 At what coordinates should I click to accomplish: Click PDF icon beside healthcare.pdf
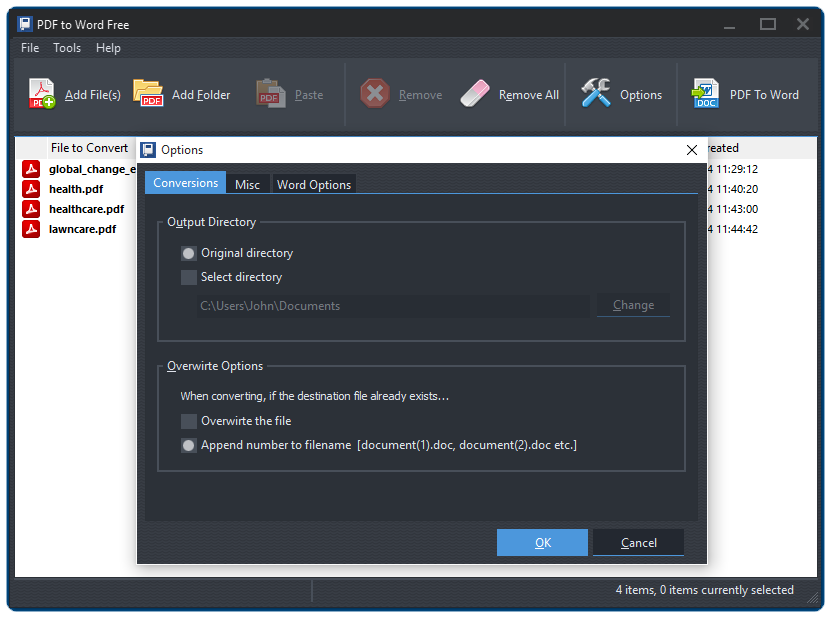pyautogui.click(x=31, y=209)
